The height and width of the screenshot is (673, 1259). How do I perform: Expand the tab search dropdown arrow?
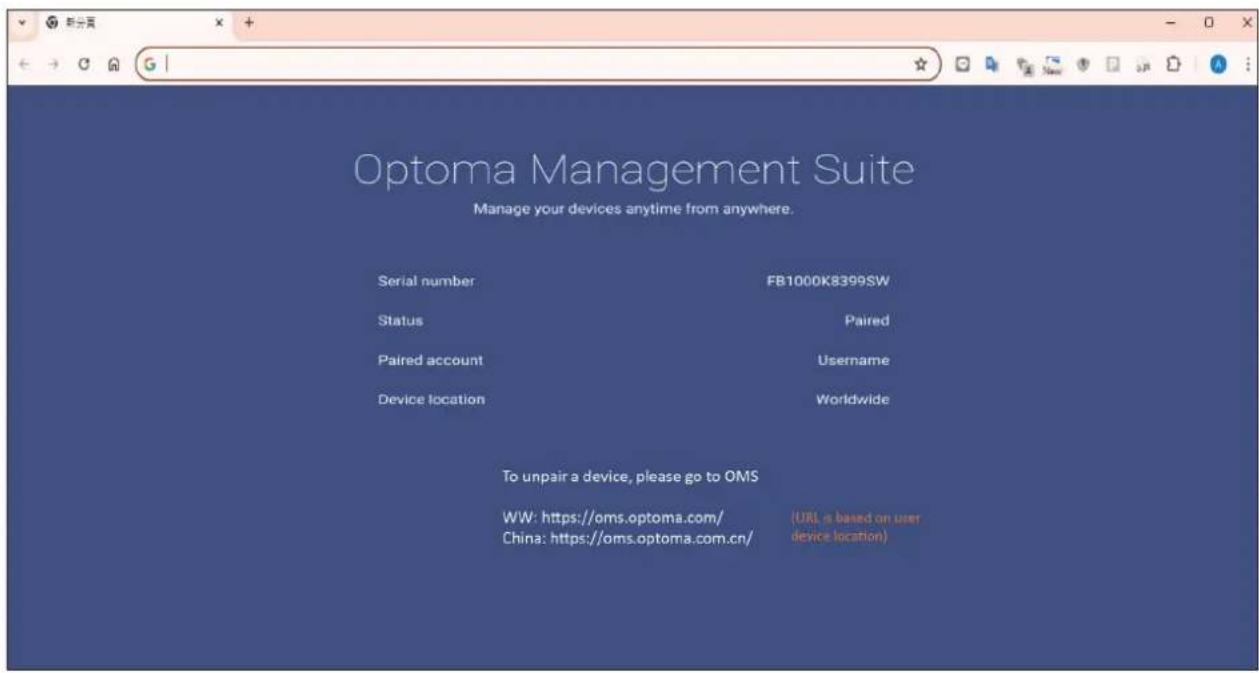tap(23, 22)
